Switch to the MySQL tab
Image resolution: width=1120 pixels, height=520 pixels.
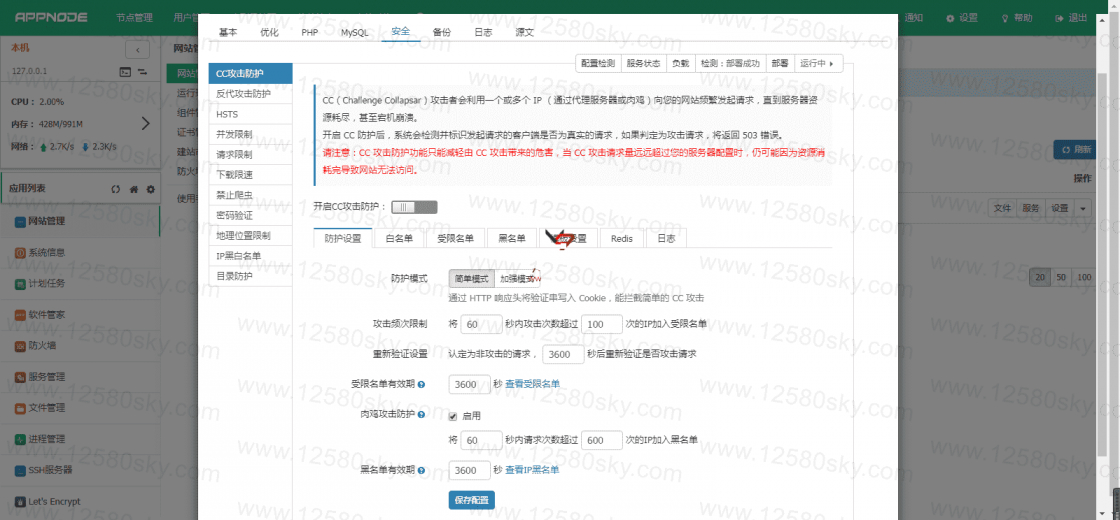click(x=355, y=32)
